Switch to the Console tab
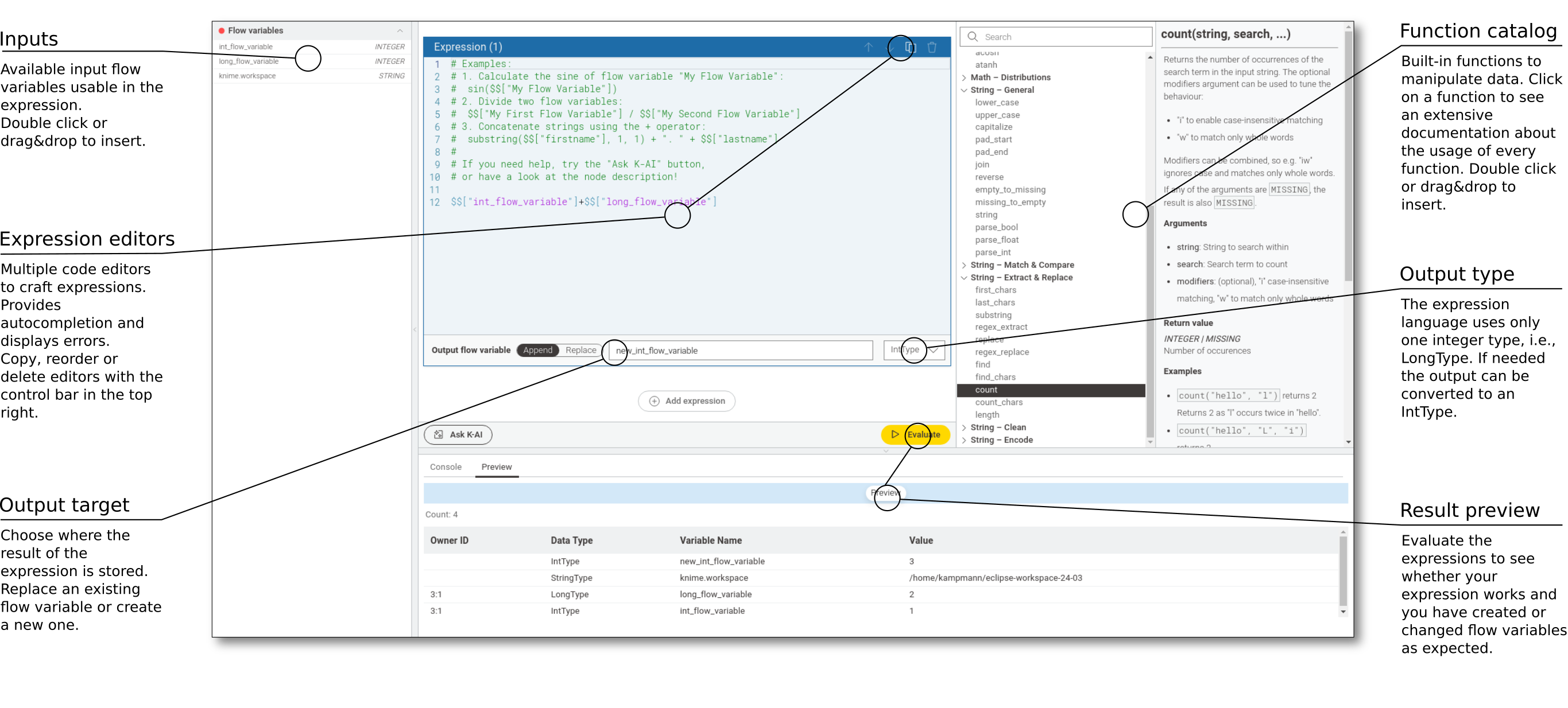 [446, 466]
